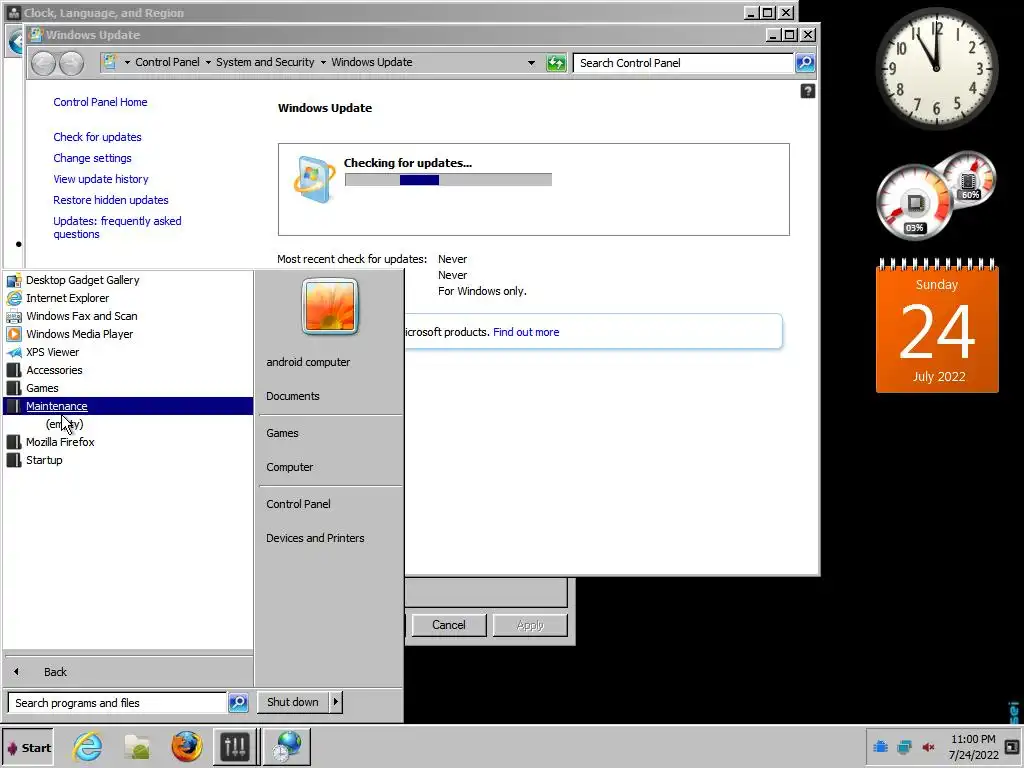Open Updates: frequently asked questions
Screen dimensions: 1024x768
tap(117, 227)
